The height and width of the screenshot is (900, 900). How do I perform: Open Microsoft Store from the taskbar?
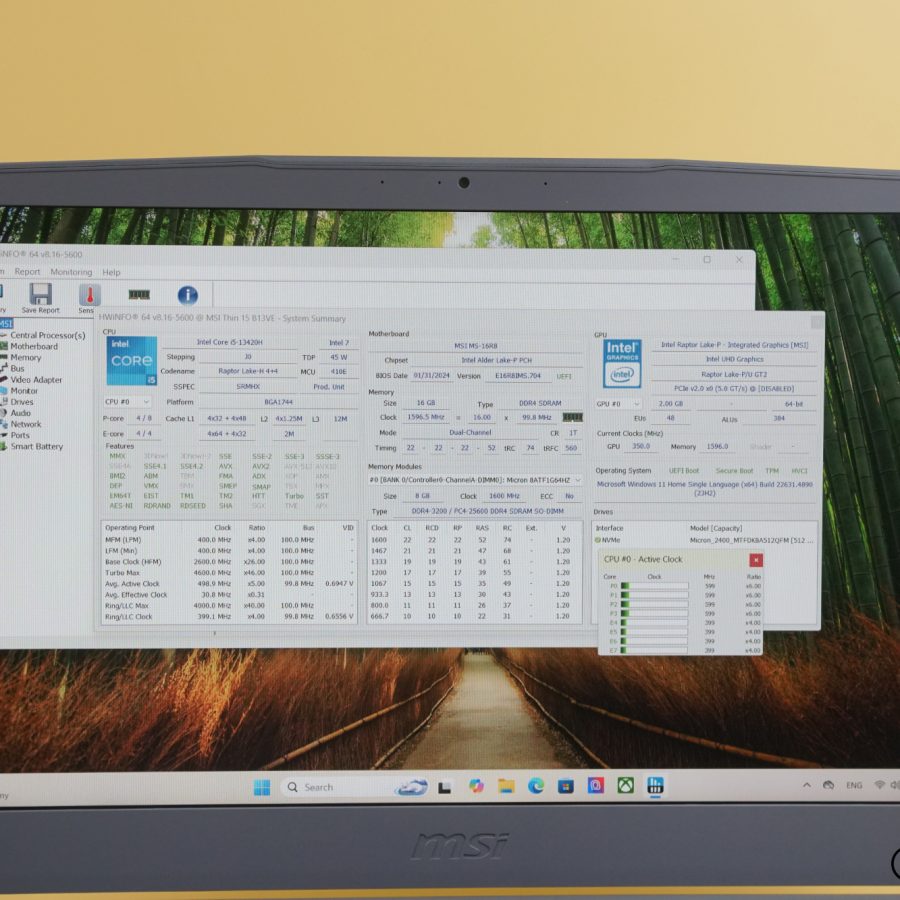pos(565,785)
